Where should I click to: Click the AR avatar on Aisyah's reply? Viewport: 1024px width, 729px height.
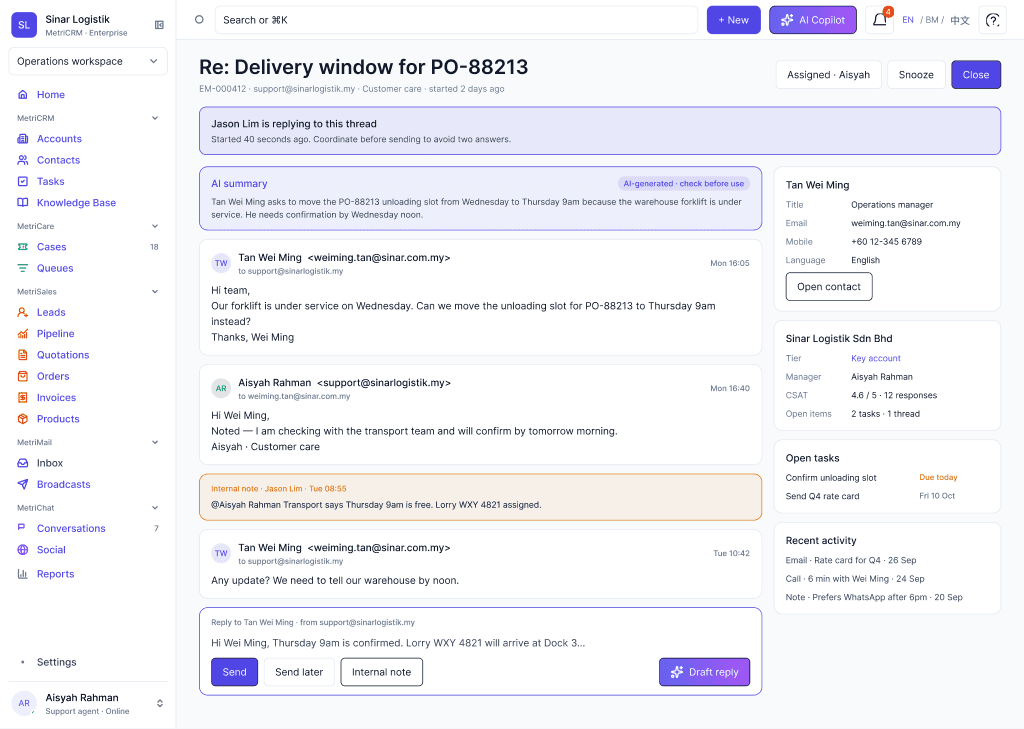click(x=221, y=388)
